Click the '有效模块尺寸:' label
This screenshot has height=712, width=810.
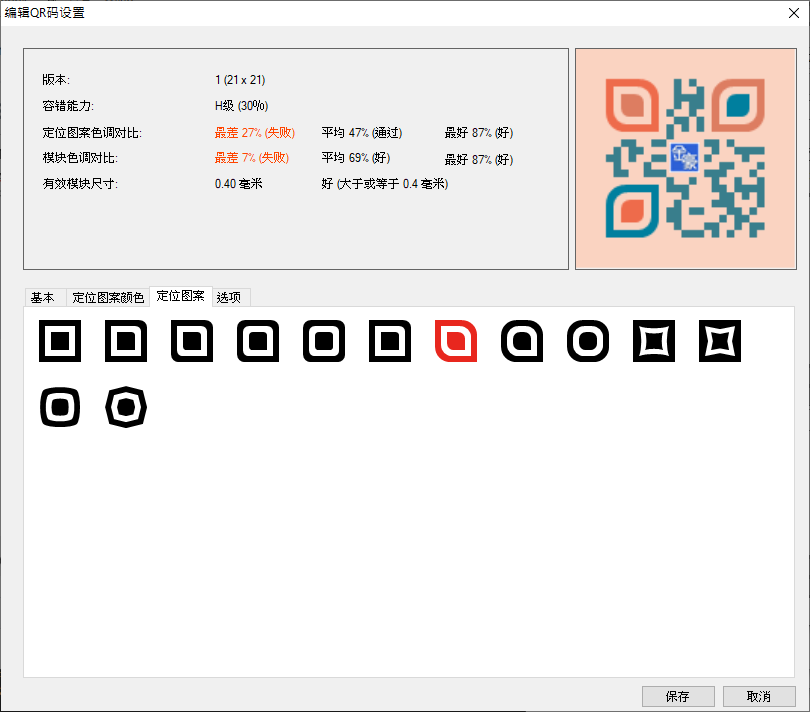pyautogui.click(x=80, y=184)
